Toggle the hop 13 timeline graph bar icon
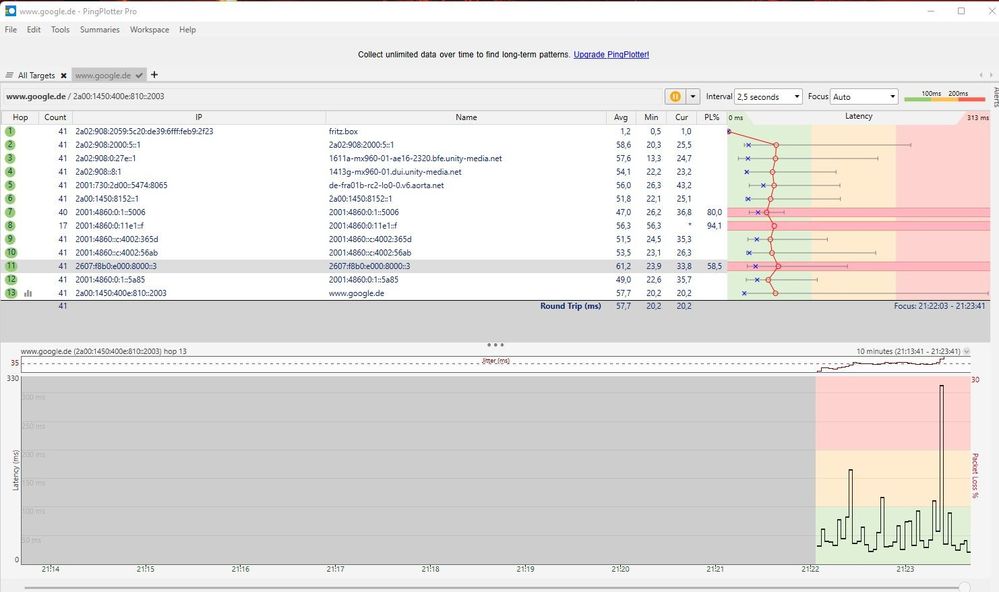 [x=28, y=293]
